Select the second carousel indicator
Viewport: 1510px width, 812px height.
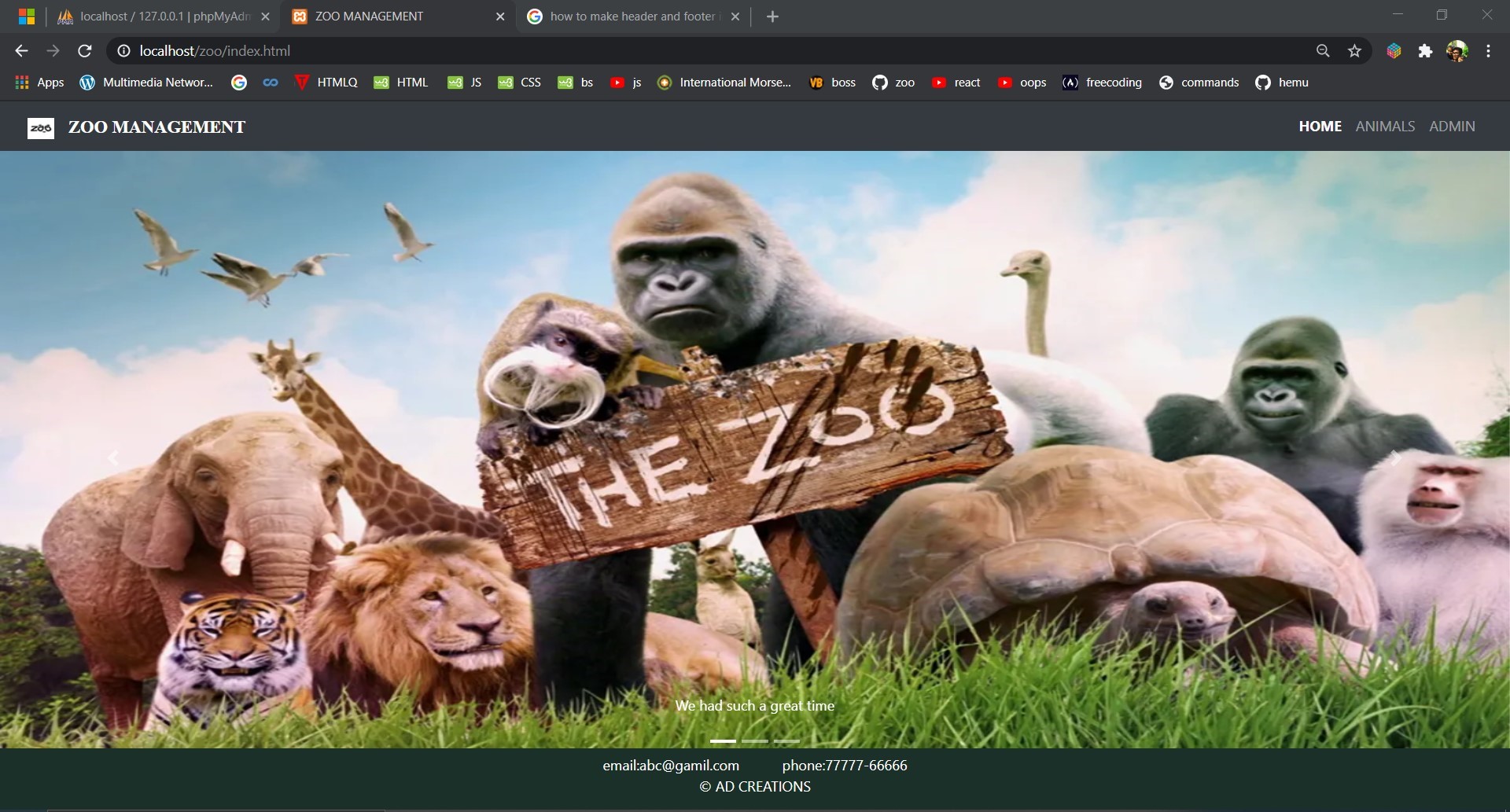click(x=754, y=740)
